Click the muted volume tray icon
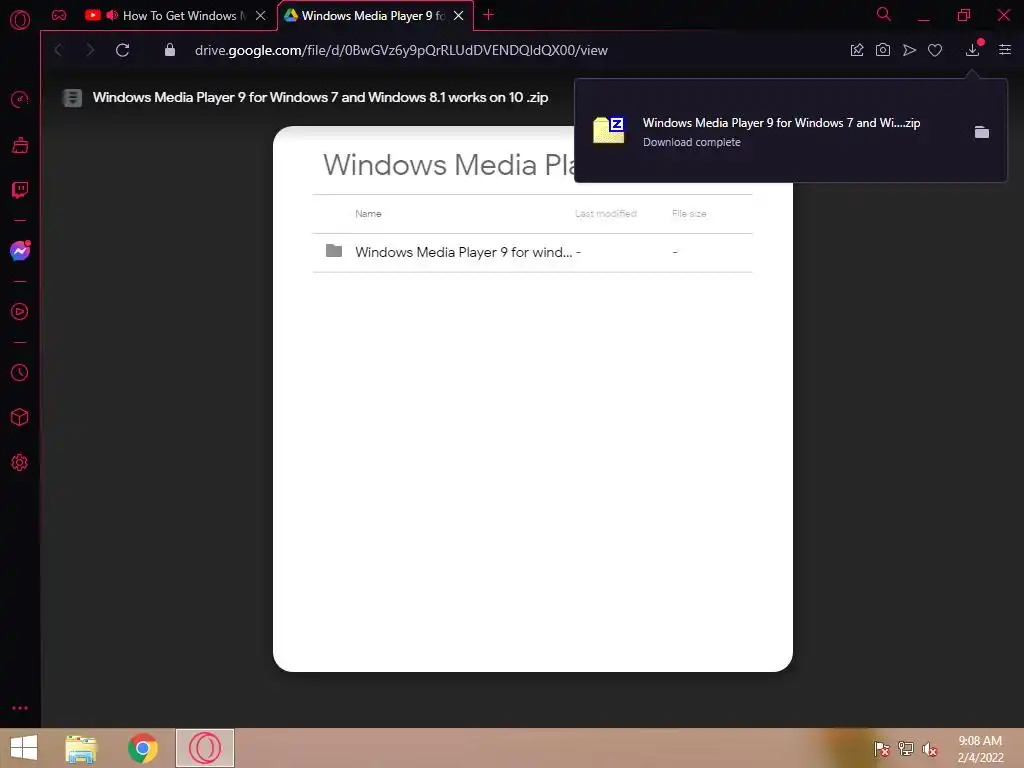1024x768 pixels. pyautogui.click(x=930, y=749)
